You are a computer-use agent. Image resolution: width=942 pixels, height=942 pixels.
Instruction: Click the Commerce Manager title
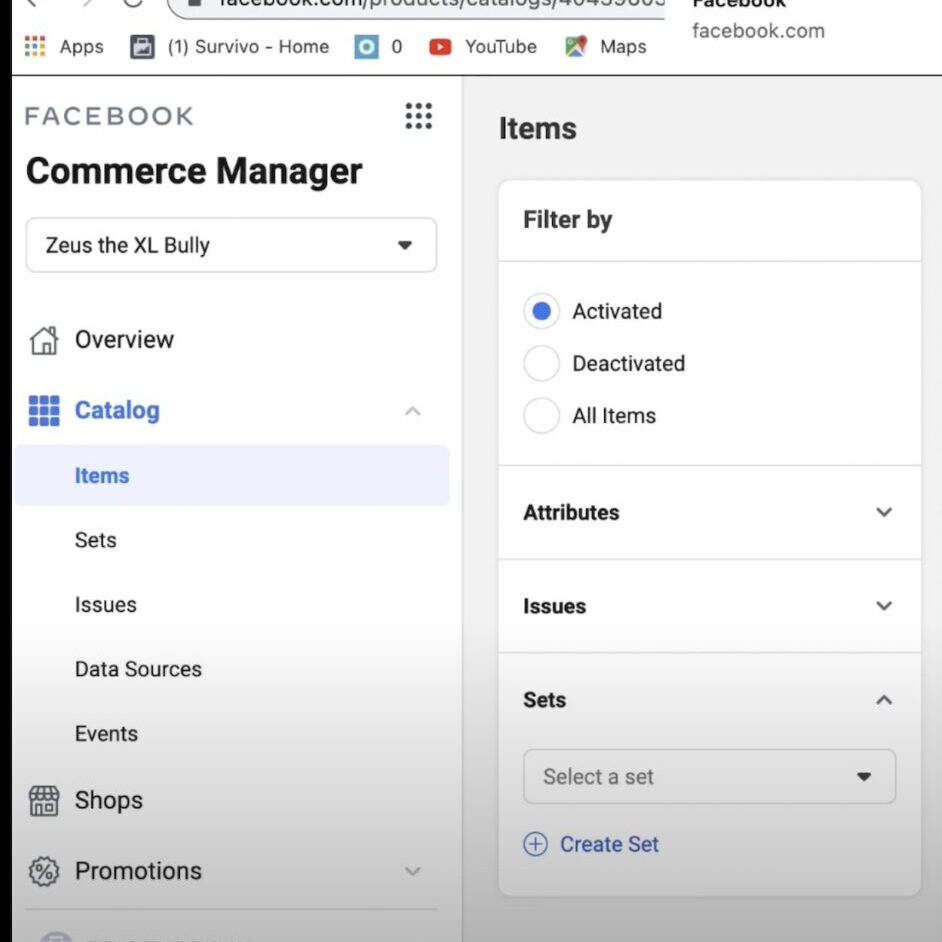pos(194,171)
